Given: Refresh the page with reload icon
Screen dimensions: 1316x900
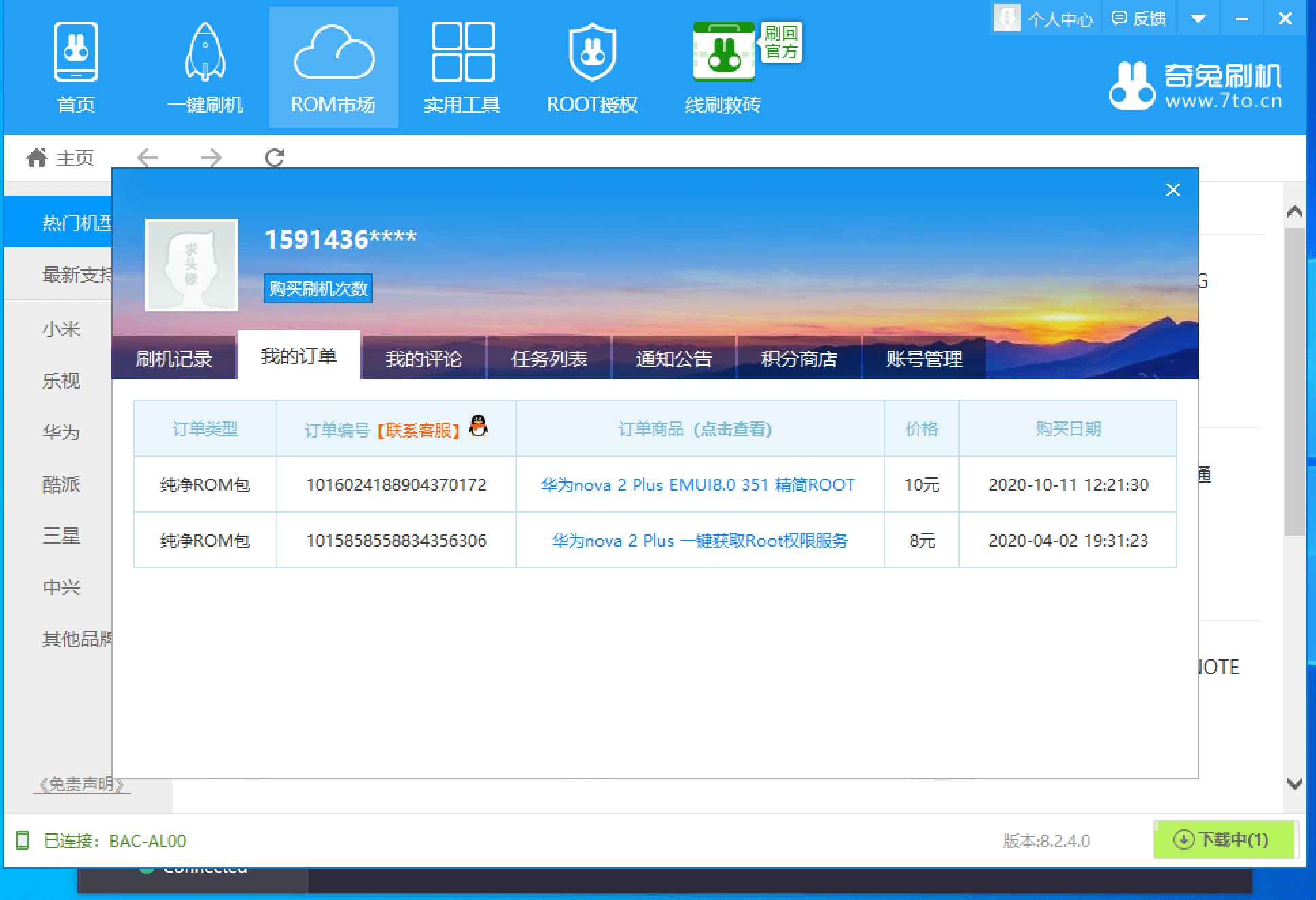Looking at the screenshot, I should 275,158.
